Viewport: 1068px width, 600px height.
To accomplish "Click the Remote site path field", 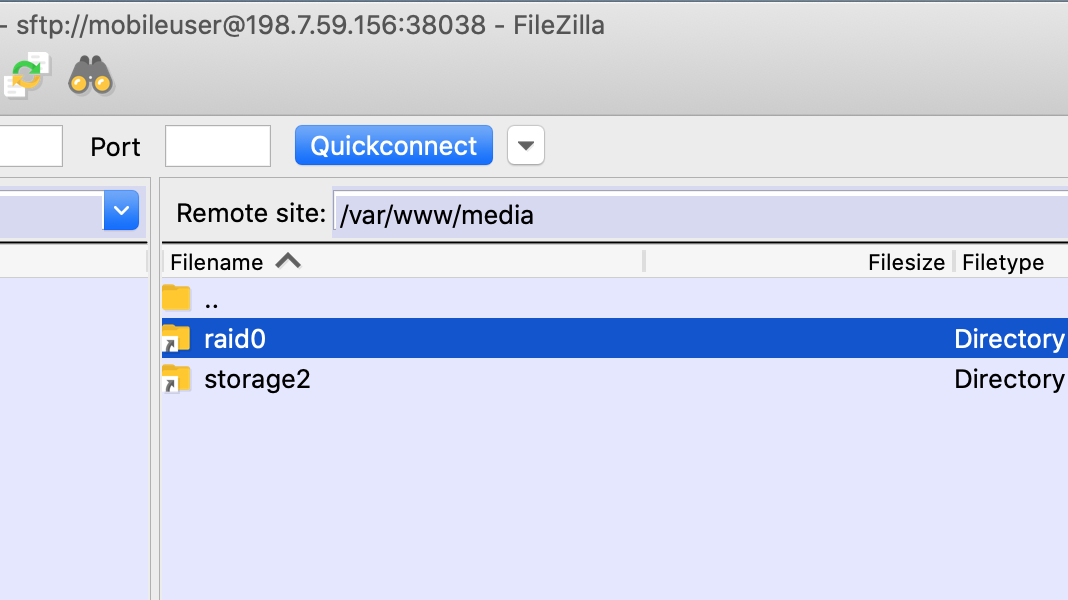I will point(700,214).
